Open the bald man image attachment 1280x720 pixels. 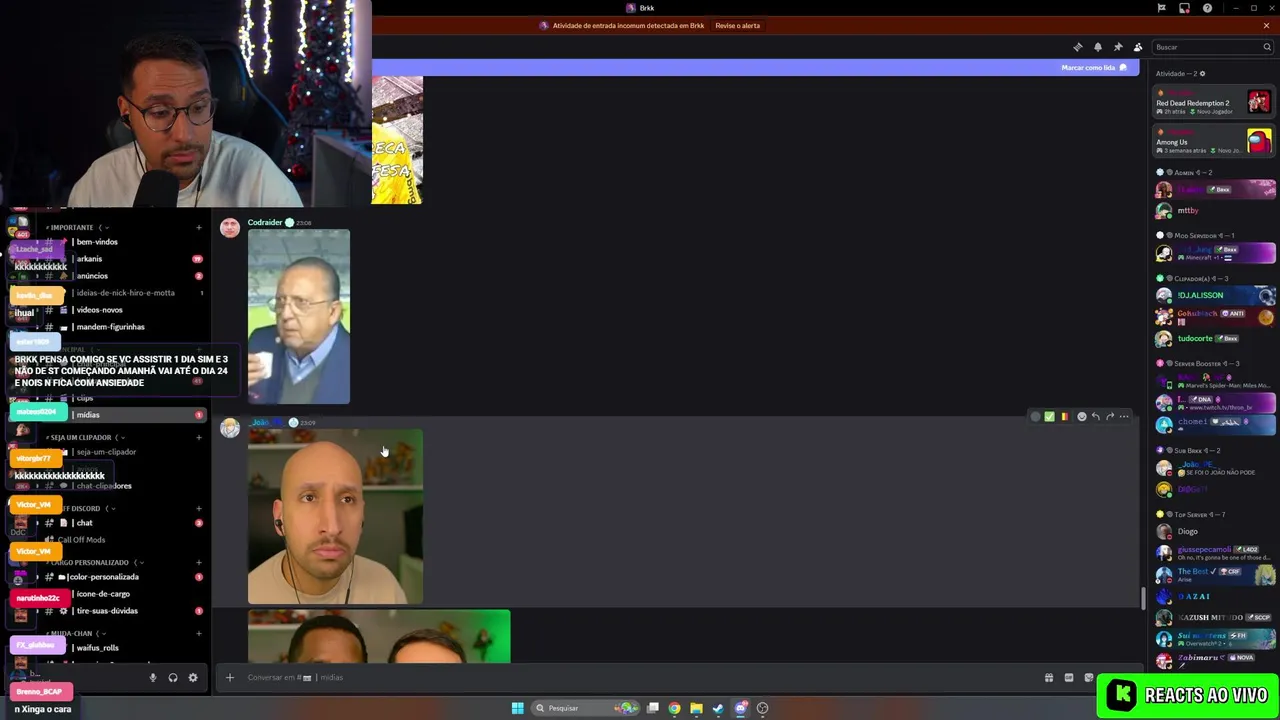point(335,517)
